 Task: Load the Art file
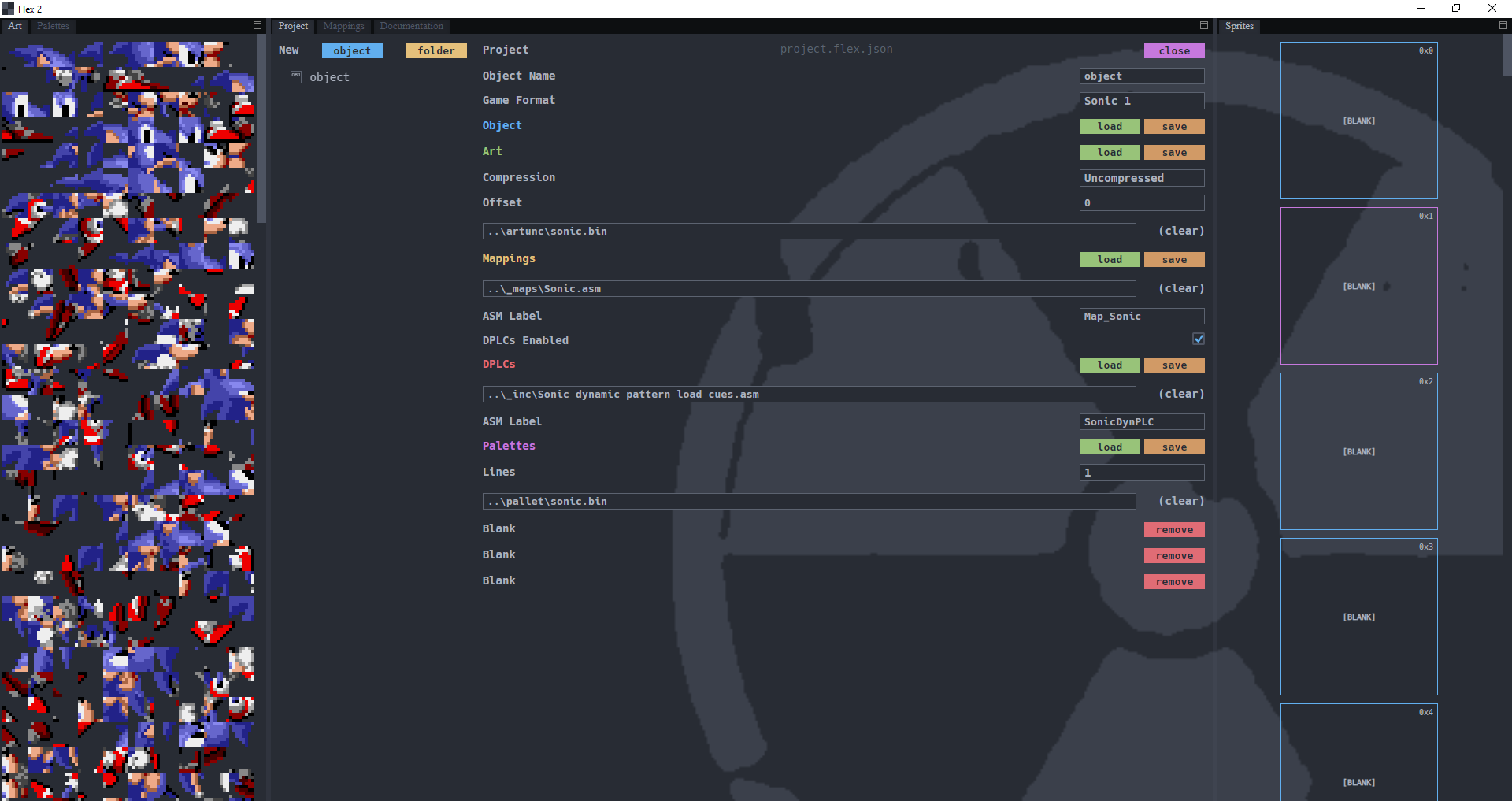pos(1110,153)
